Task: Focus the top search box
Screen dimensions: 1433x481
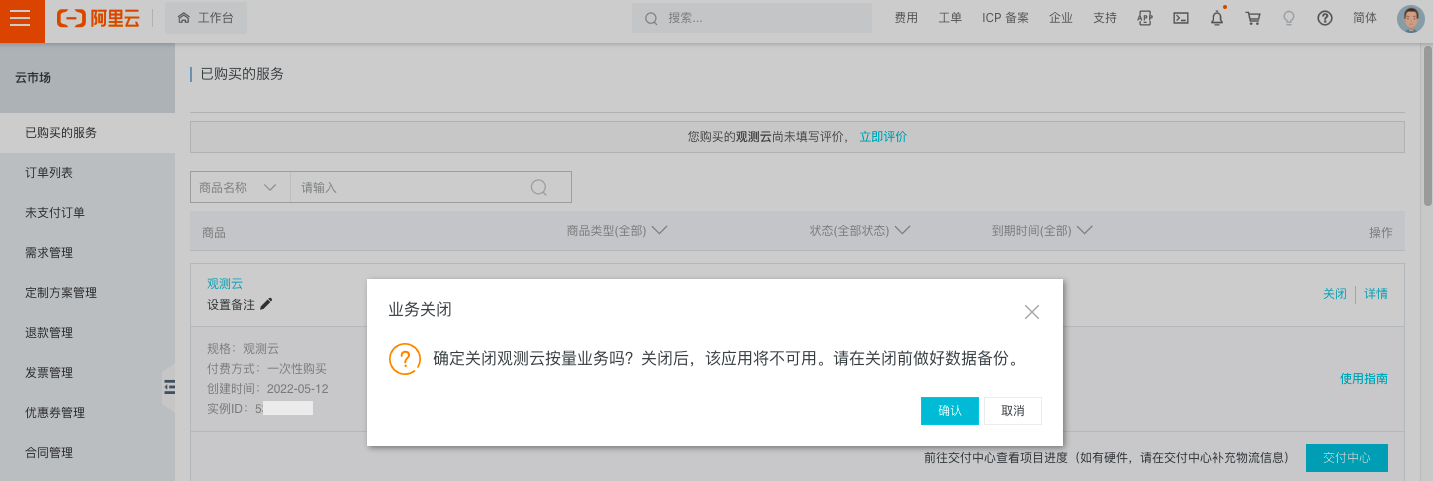Action: [x=751, y=18]
